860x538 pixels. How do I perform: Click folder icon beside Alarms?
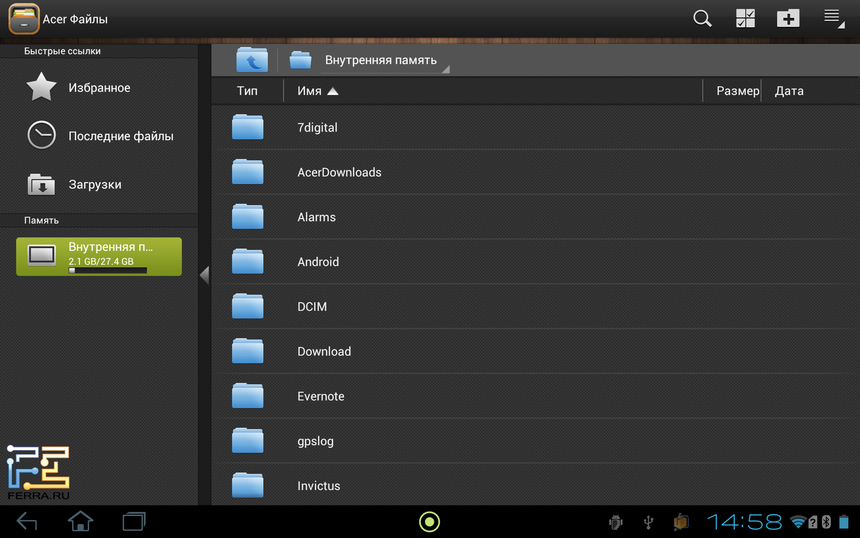(247, 217)
